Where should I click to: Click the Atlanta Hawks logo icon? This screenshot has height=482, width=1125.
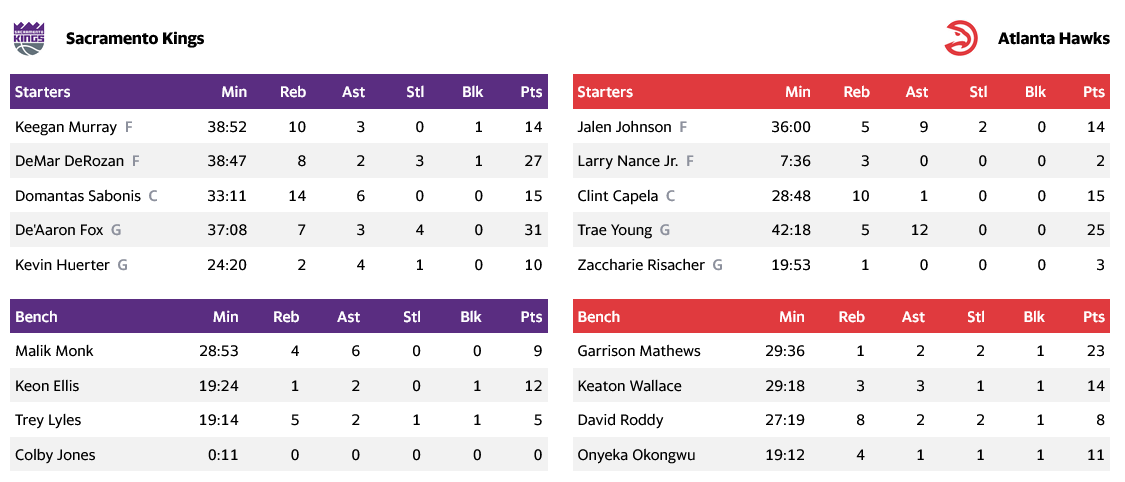point(961,39)
